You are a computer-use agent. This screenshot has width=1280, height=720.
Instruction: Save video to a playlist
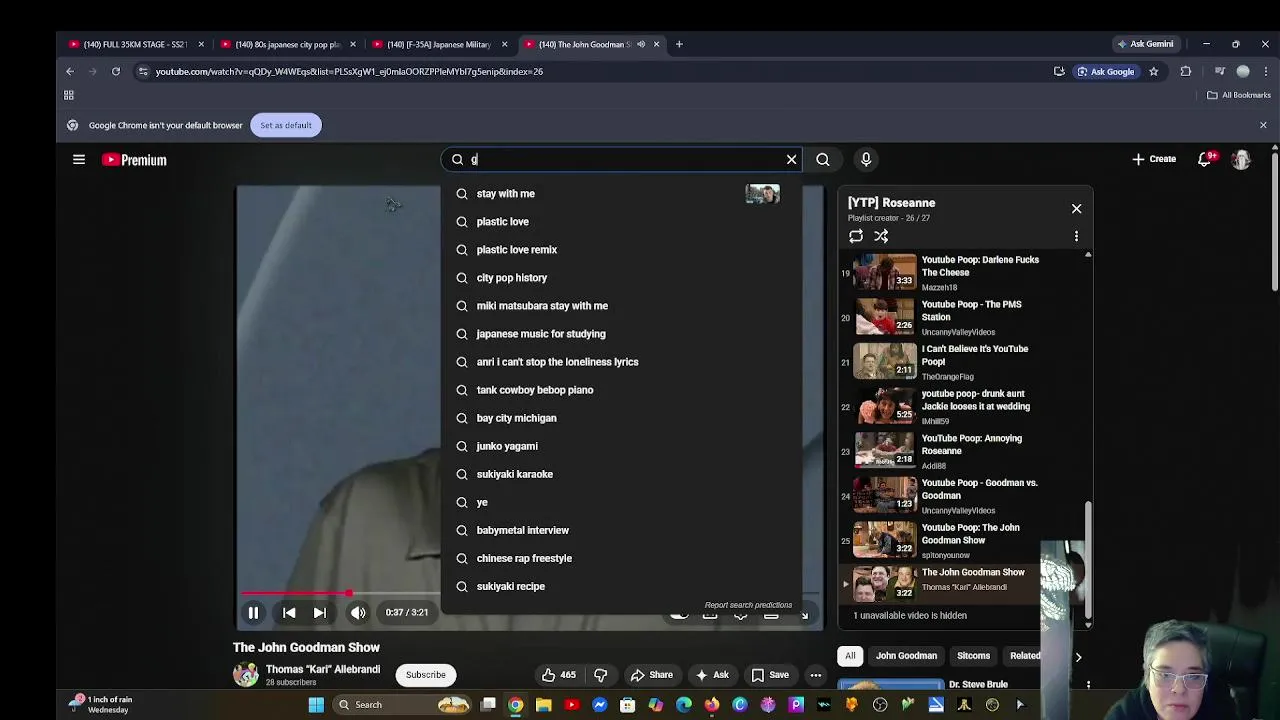[x=769, y=675]
